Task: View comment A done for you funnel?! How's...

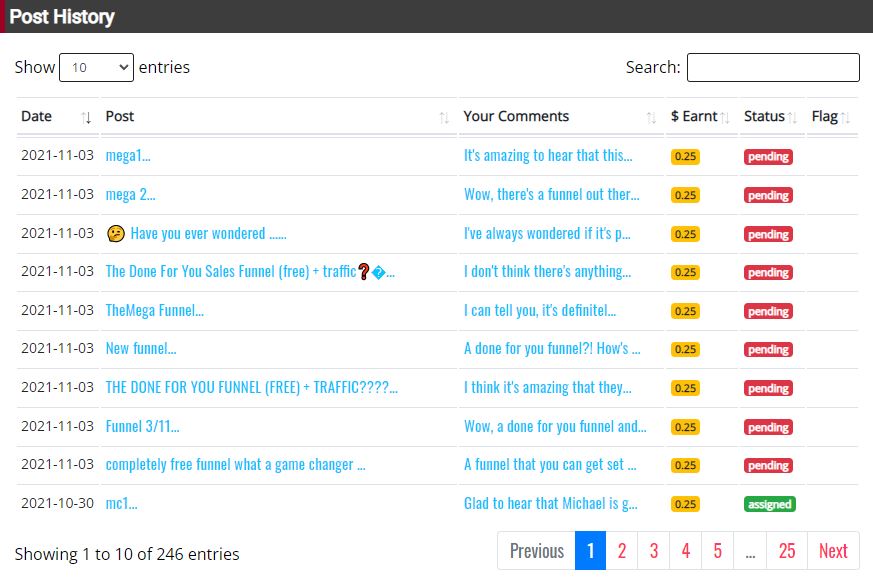Action: [x=552, y=349]
